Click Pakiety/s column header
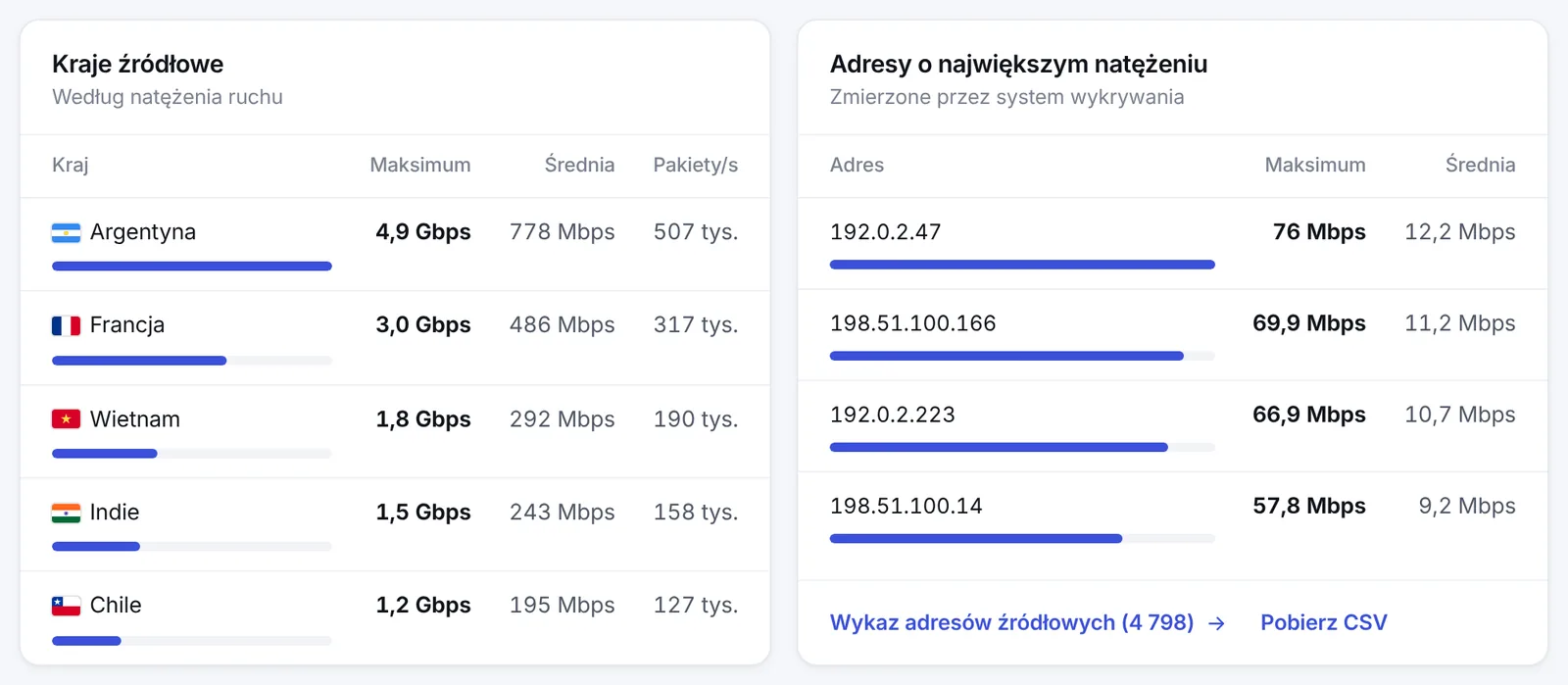This screenshot has height=685, width=1568. point(696,165)
